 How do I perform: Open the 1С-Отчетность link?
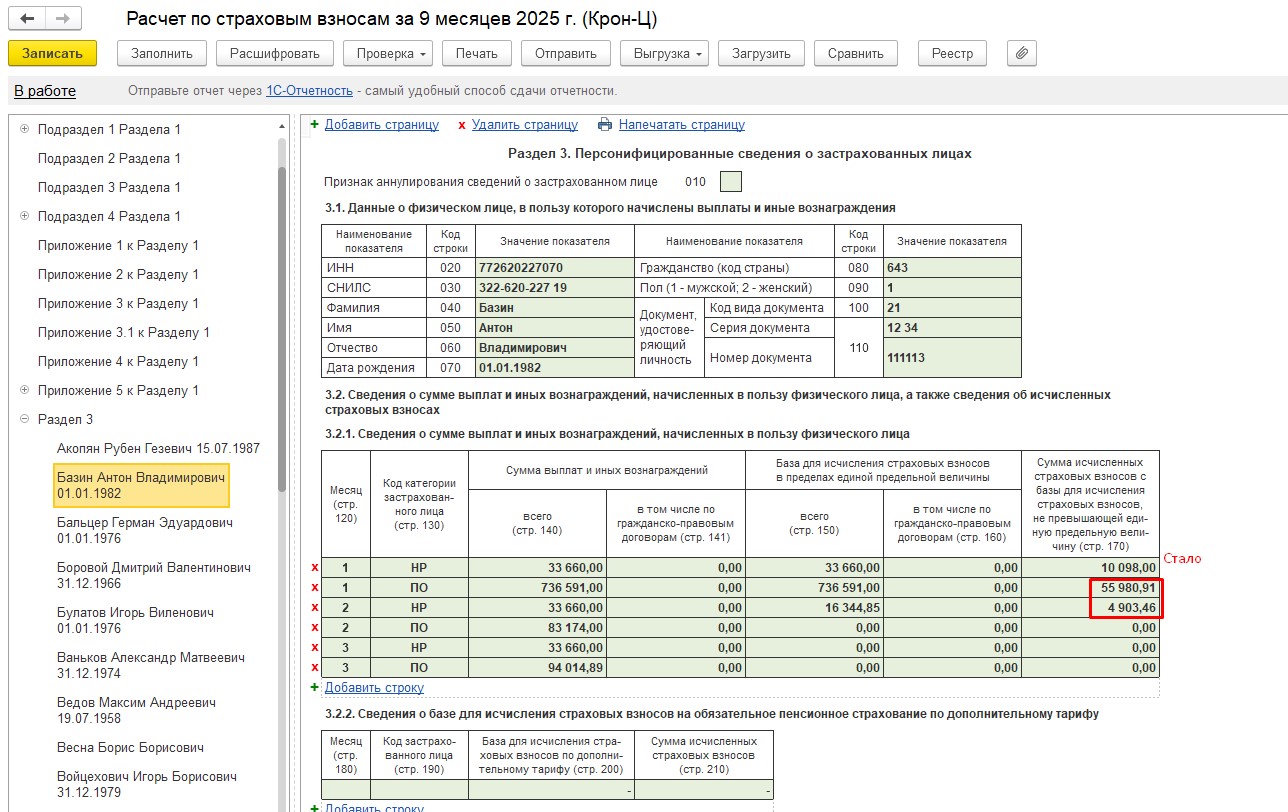coord(309,91)
